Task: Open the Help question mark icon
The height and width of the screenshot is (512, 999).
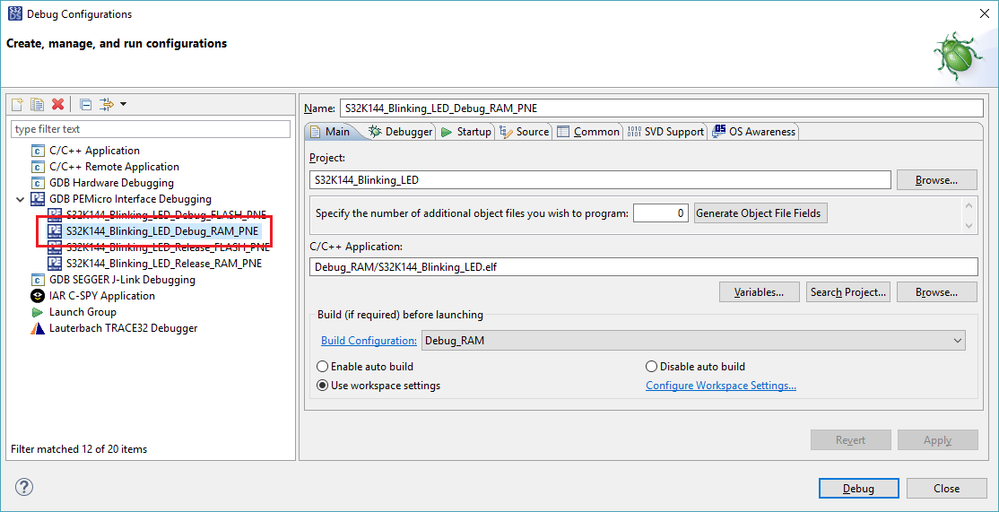Action: (24, 487)
